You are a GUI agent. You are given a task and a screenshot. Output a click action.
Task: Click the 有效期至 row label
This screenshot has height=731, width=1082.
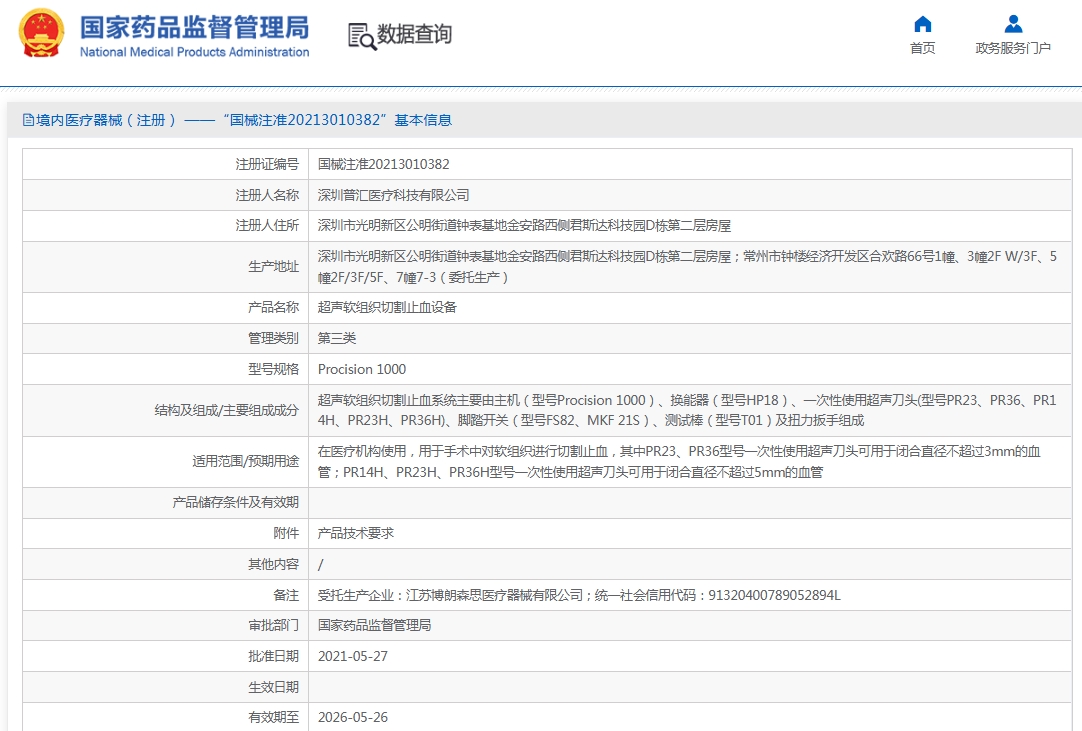point(273,717)
